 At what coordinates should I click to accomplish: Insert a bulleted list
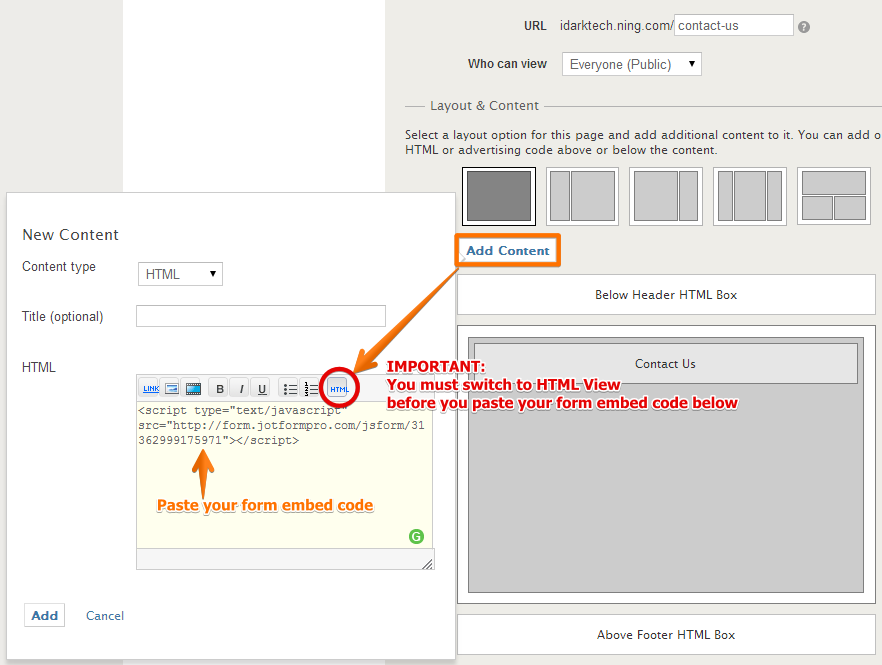point(289,389)
